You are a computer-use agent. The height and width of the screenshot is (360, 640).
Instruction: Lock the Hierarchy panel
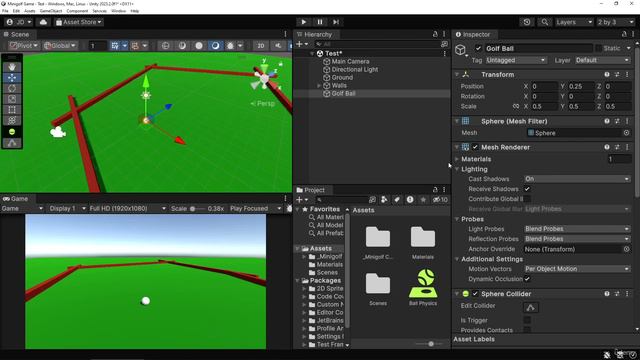pyautogui.click(x=435, y=34)
